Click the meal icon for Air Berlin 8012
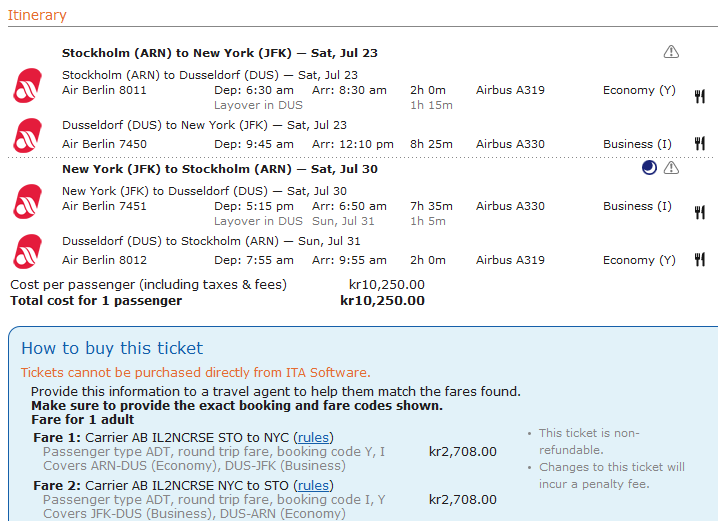Viewport: 718px width, 521px height. click(699, 260)
